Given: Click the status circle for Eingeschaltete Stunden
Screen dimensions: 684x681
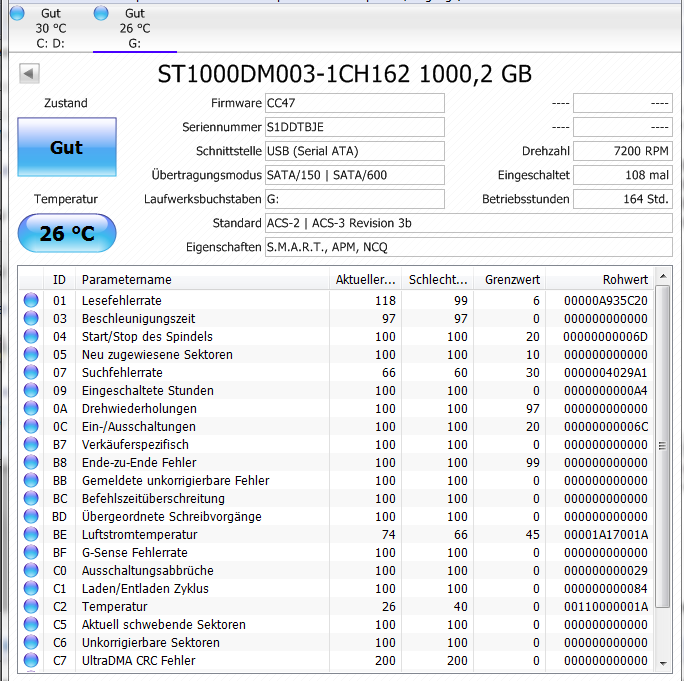Looking at the screenshot, I should pos(31,390).
